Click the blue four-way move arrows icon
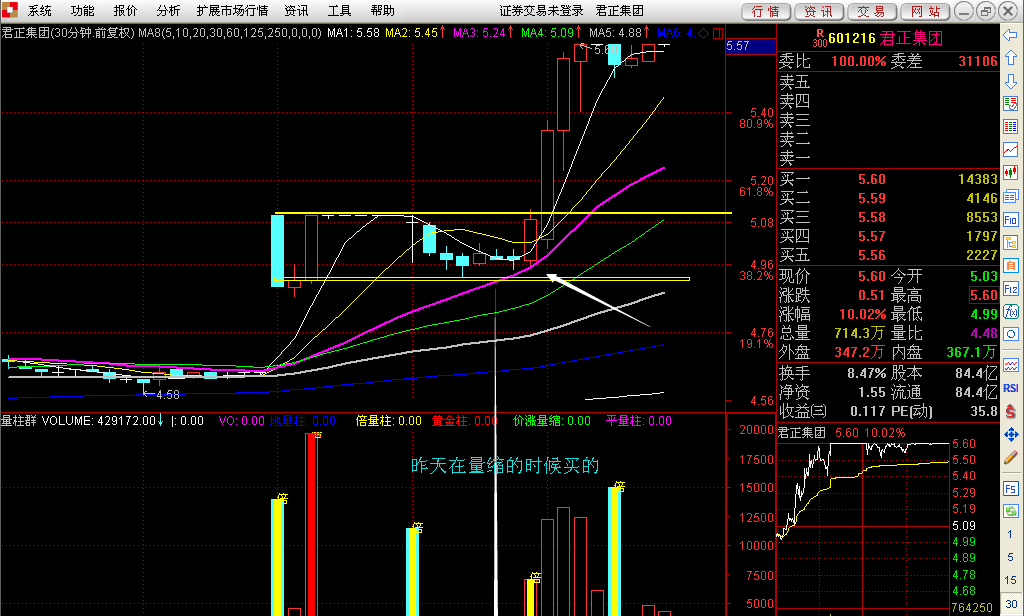This screenshot has width=1024, height=616. 1010,434
